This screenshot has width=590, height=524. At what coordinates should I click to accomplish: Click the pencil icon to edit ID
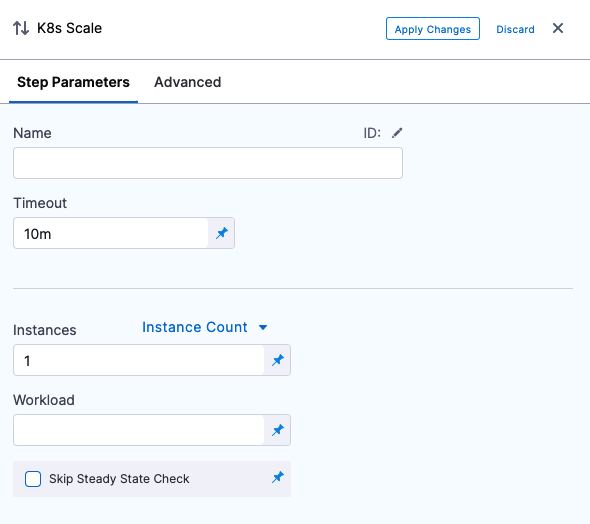point(397,133)
